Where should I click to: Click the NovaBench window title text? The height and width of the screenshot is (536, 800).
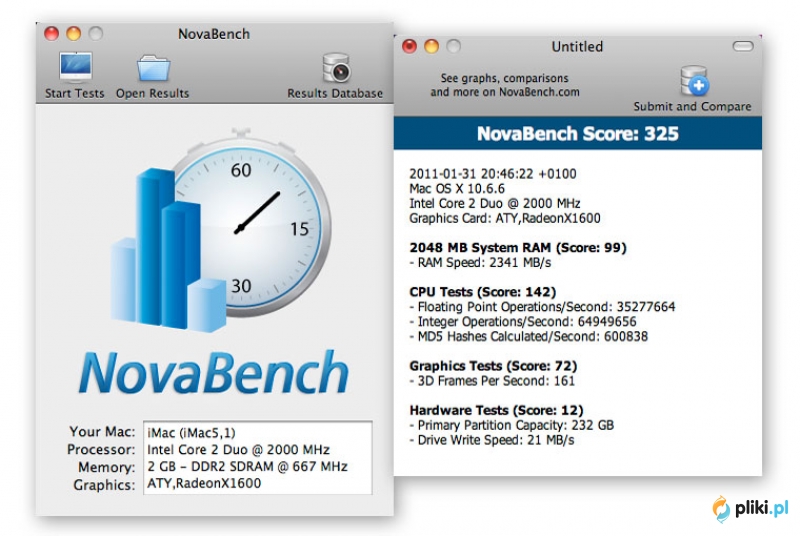click(214, 34)
